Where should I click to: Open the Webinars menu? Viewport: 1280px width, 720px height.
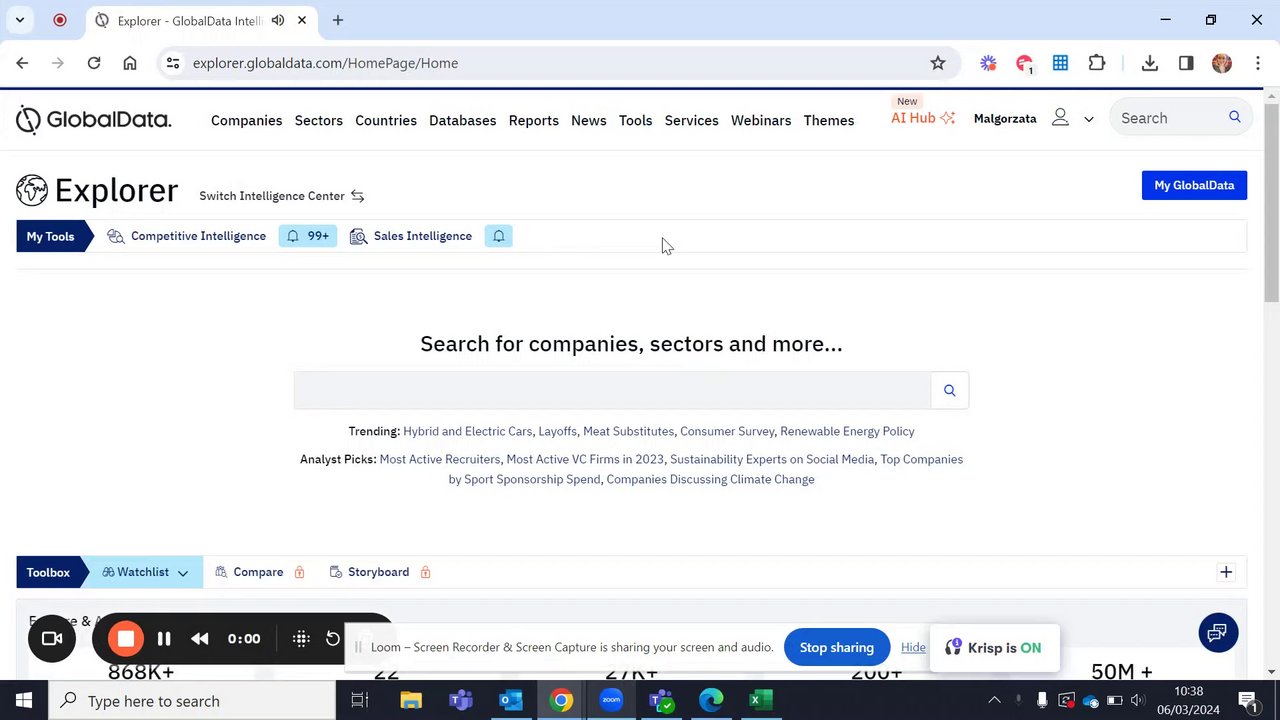761,120
